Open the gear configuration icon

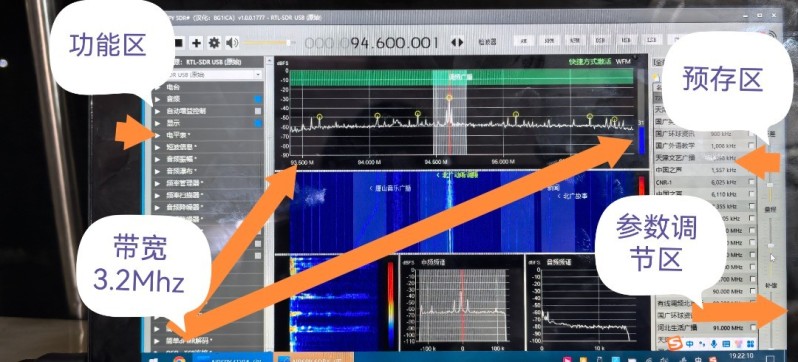[x=214, y=43]
